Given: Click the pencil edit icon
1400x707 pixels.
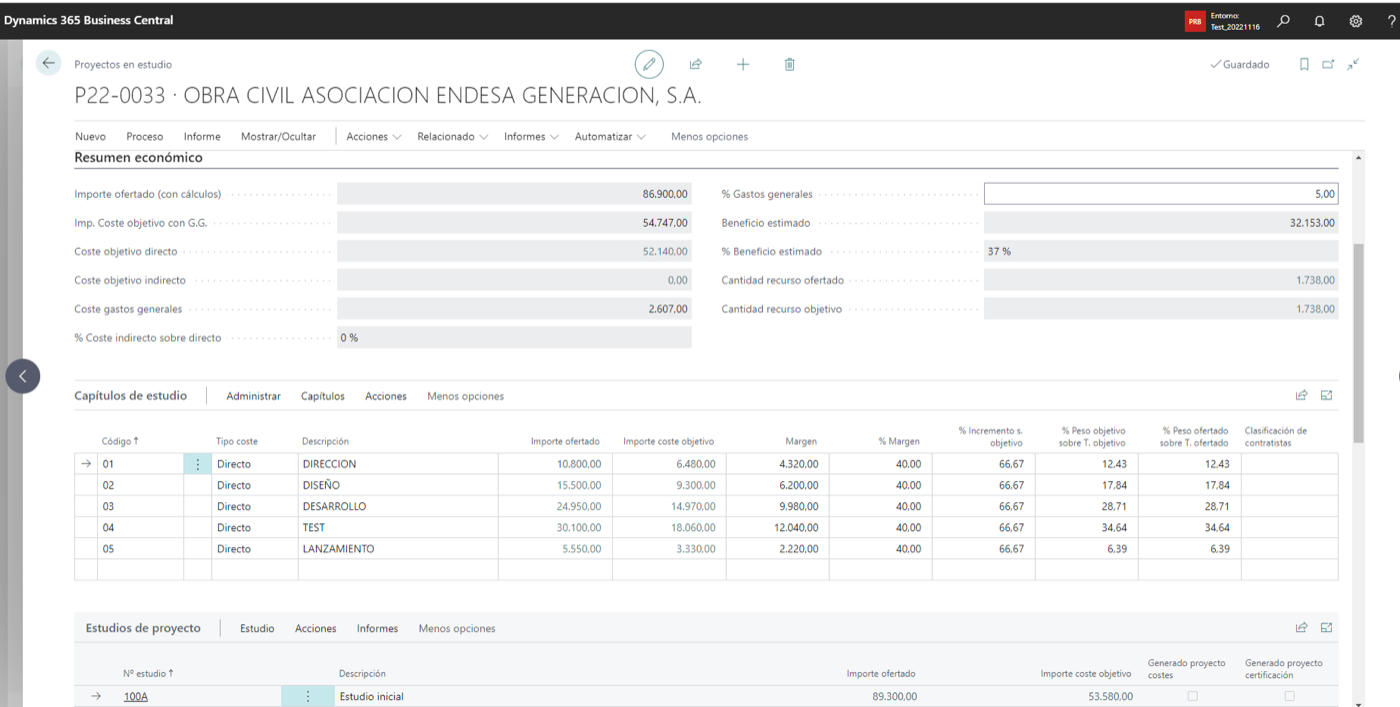Looking at the screenshot, I should click(x=649, y=64).
